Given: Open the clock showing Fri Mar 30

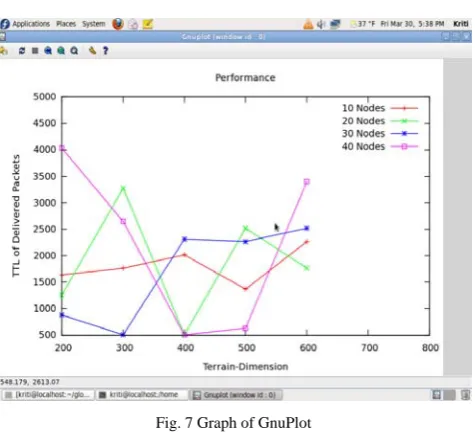Looking at the screenshot, I should click(412, 24).
